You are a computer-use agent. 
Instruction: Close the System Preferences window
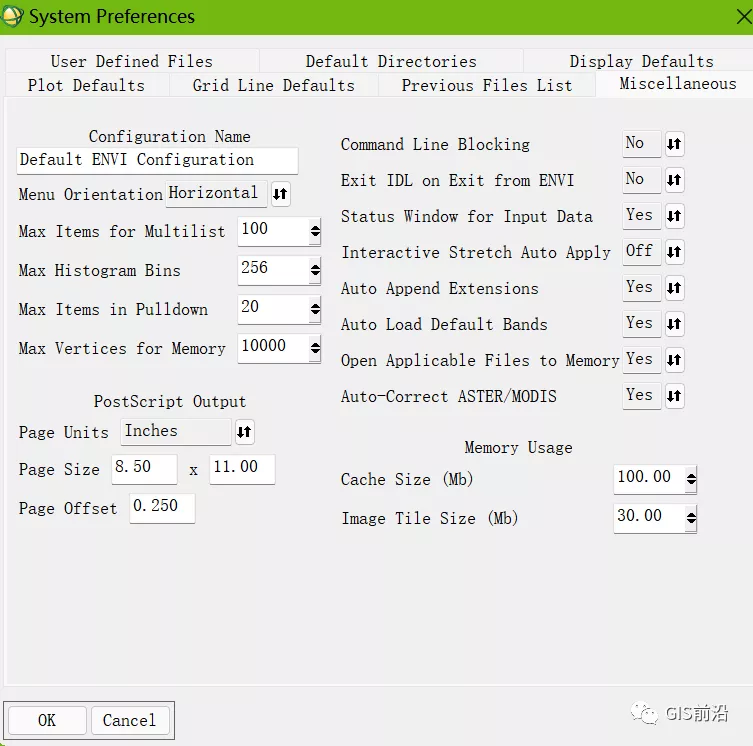(743, 17)
